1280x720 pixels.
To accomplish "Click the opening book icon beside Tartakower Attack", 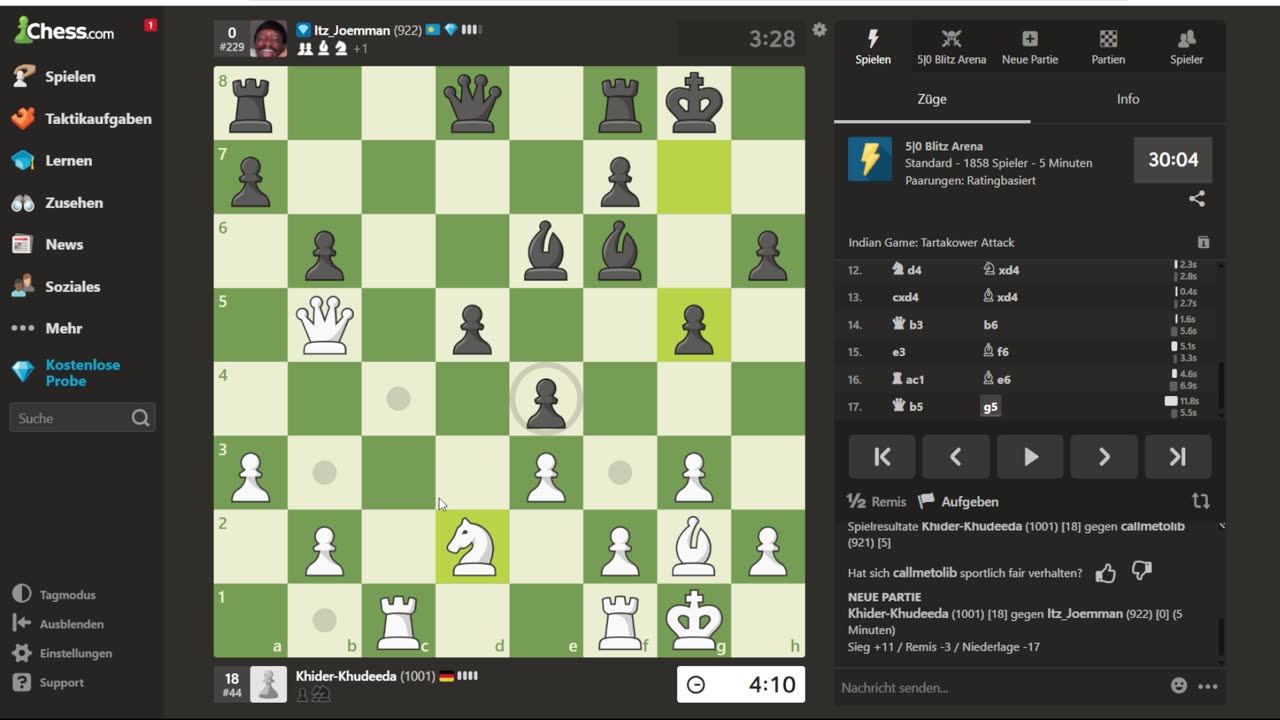I will [x=1203, y=242].
